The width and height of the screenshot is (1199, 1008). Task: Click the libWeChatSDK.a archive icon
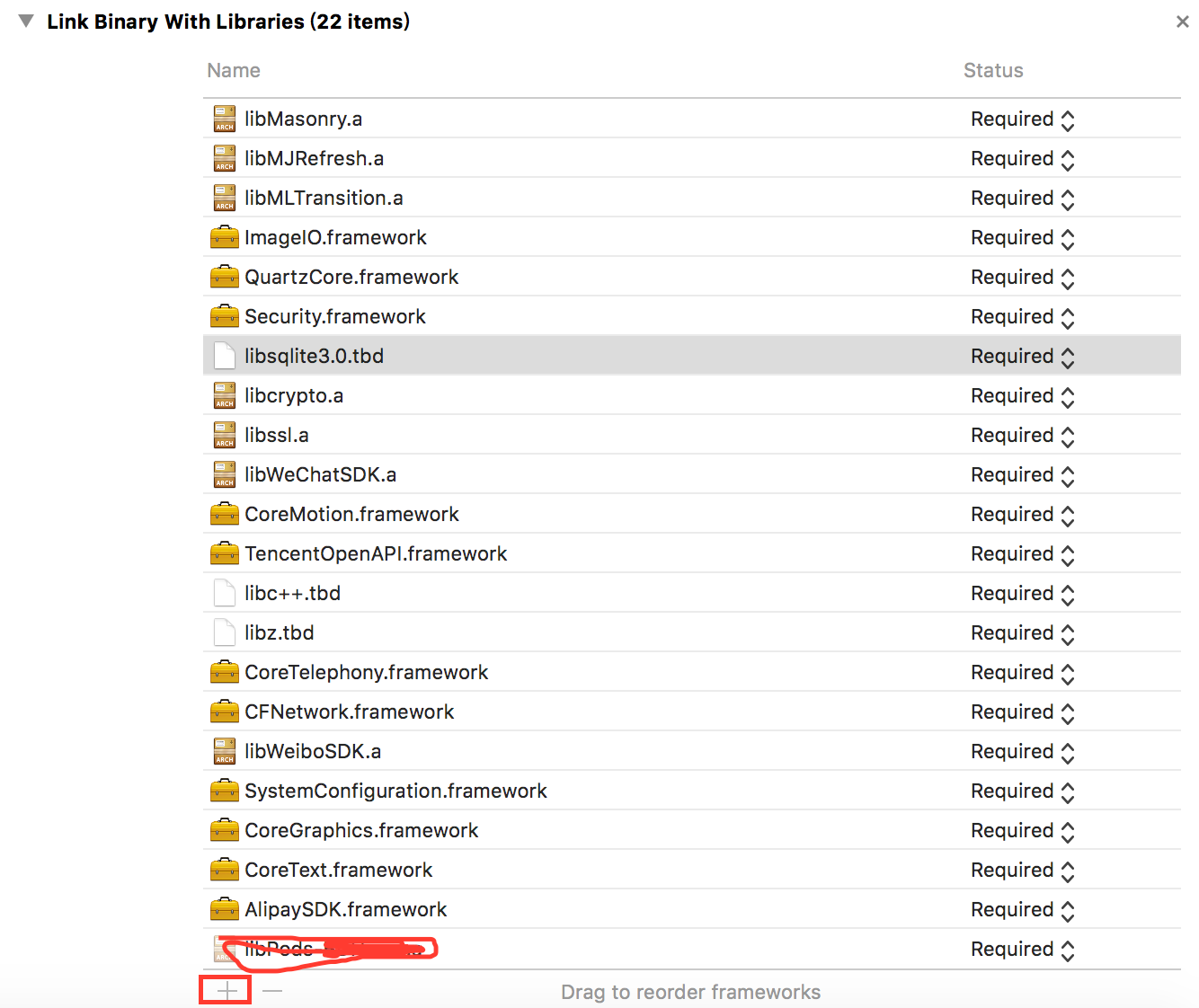(x=225, y=474)
